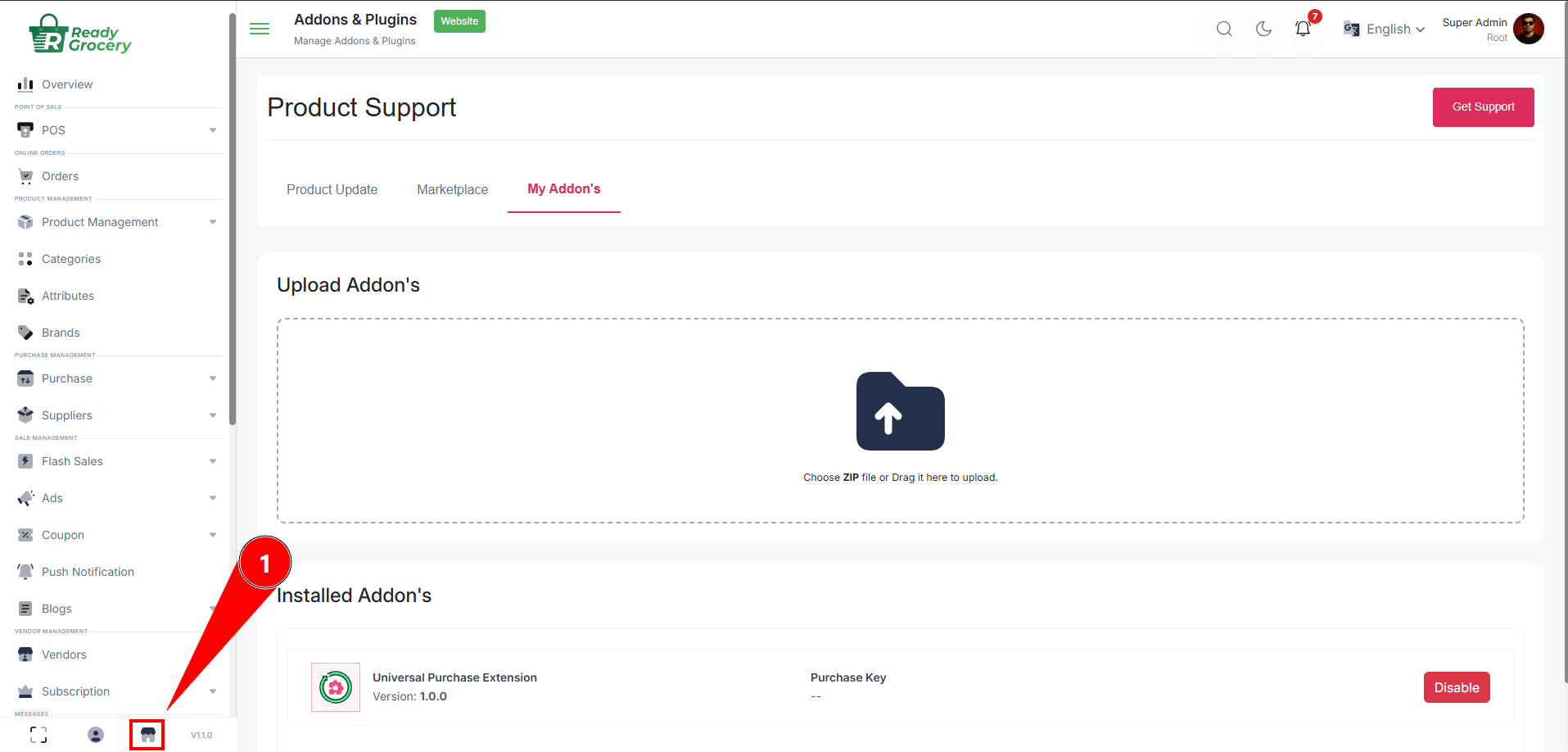Click the Super Admin profile avatar
The height and width of the screenshot is (752, 1568).
coord(1528,29)
